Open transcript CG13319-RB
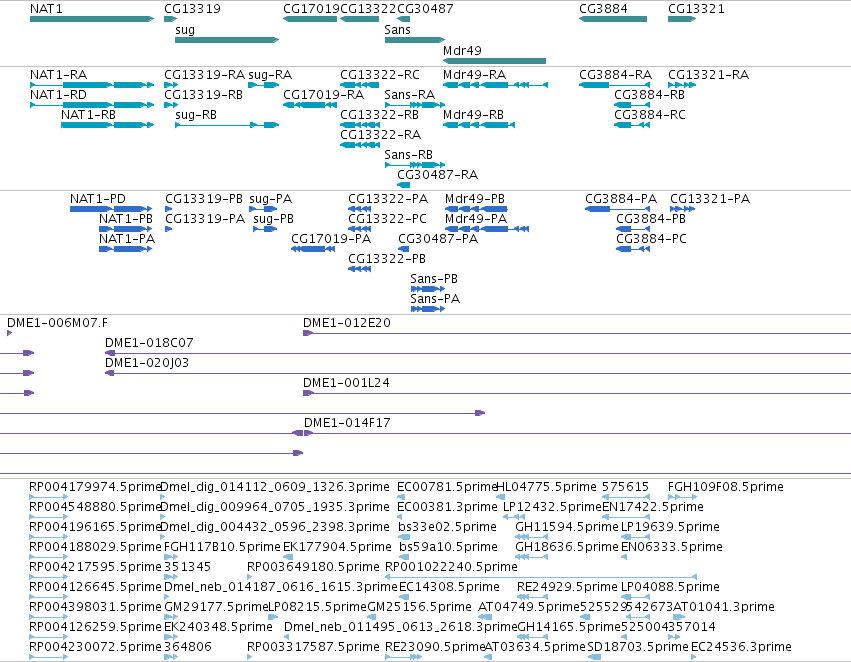The image size is (851, 662). [x=204, y=95]
